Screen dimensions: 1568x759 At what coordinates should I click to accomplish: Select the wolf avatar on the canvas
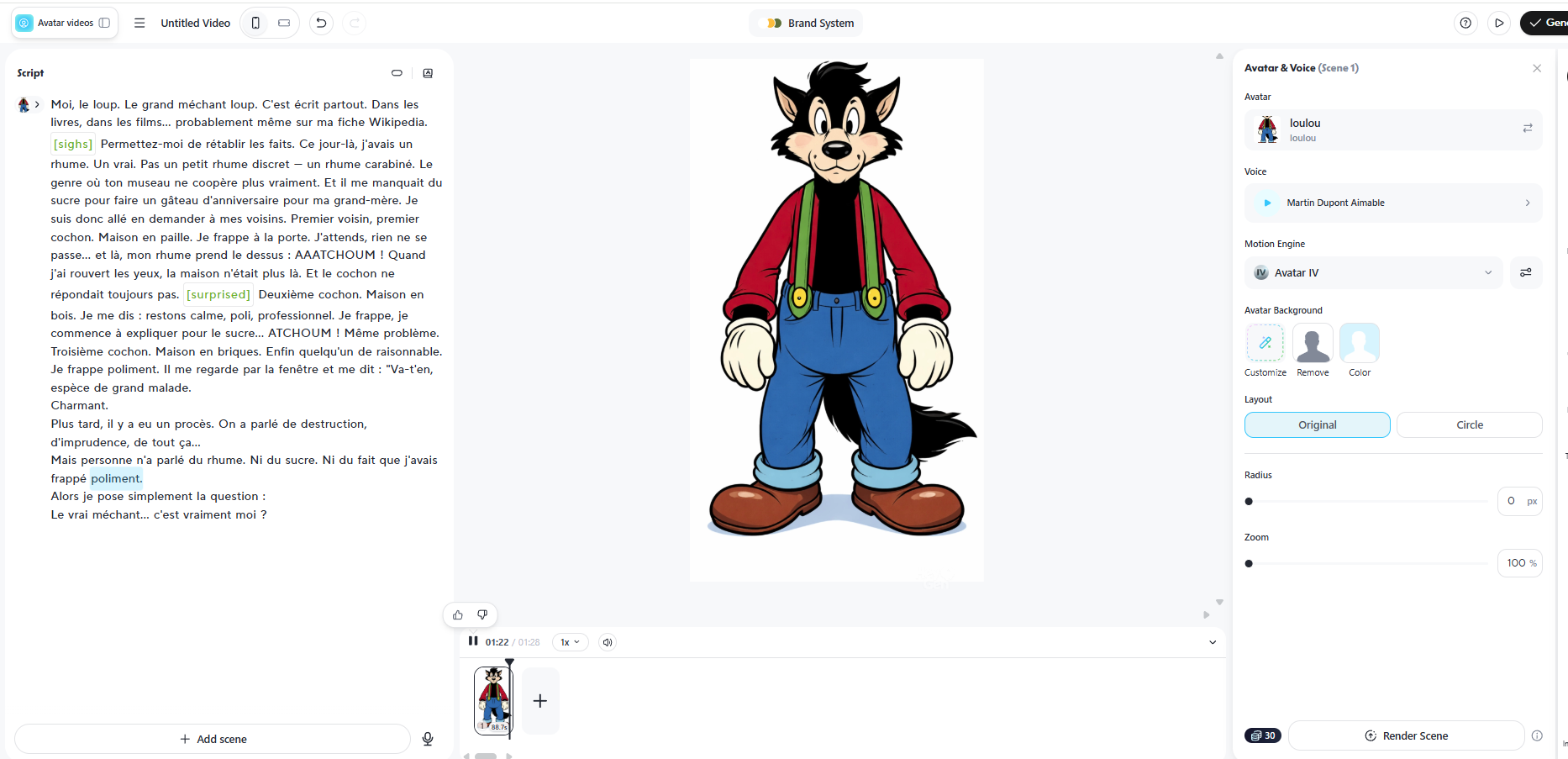(x=837, y=299)
